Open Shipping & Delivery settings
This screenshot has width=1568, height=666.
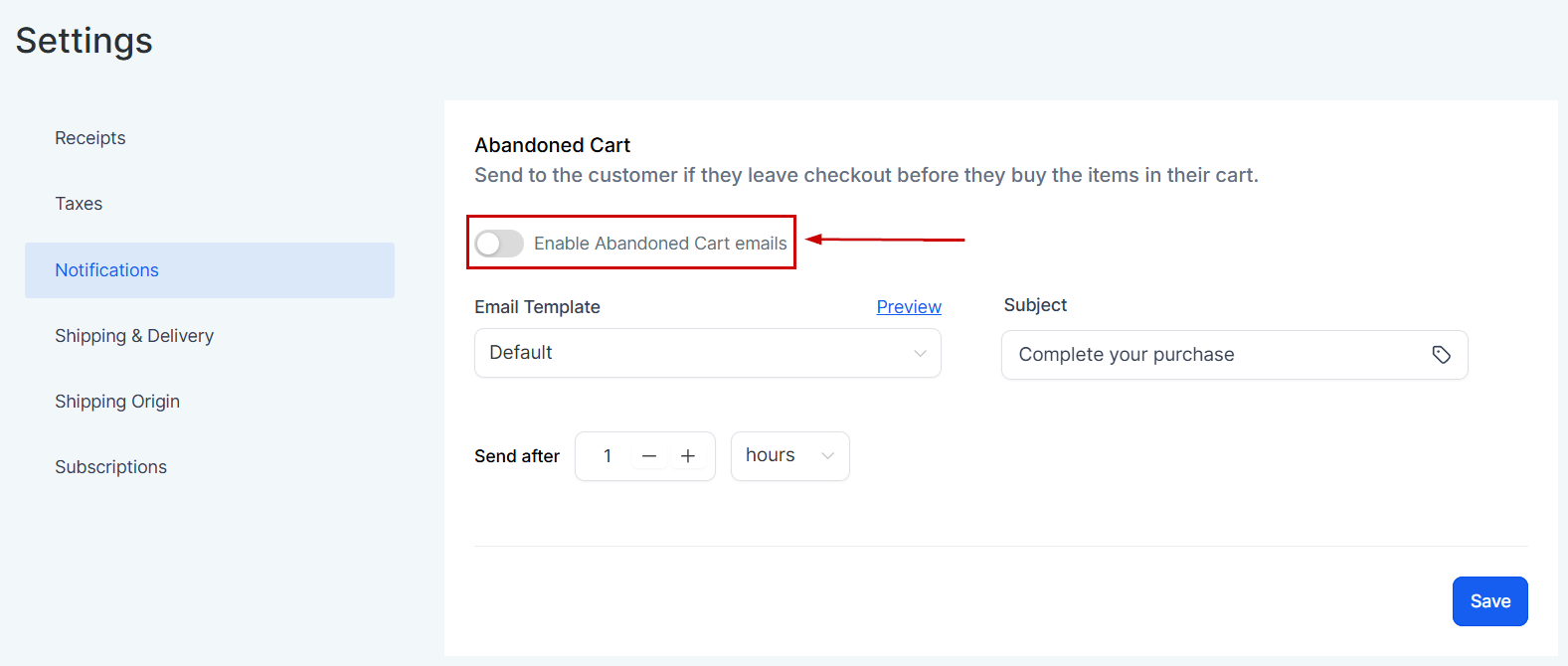[x=134, y=336]
